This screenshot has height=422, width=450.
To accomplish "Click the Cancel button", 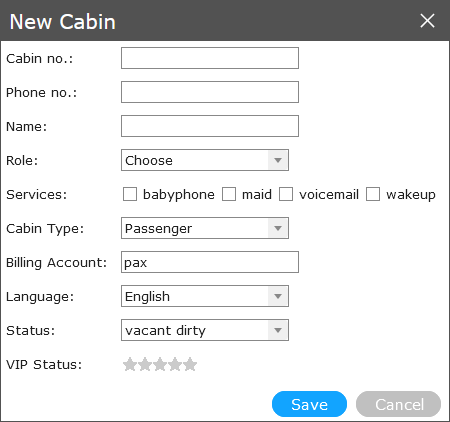I will [399, 404].
